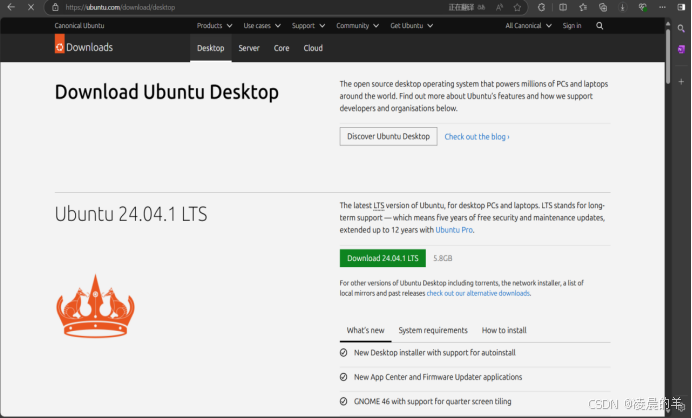
Task: Open Browser essentials heart icon
Action: [x=643, y=7]
